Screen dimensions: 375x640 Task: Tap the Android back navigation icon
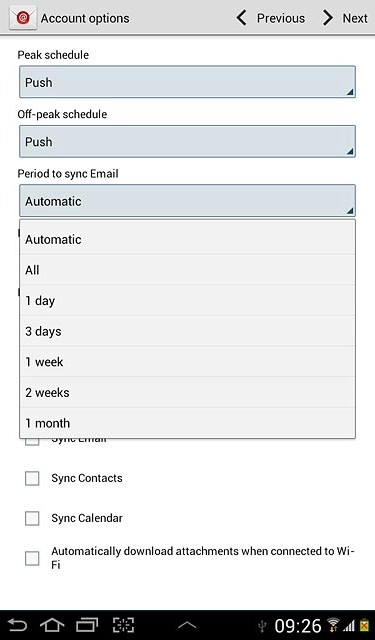17,625
